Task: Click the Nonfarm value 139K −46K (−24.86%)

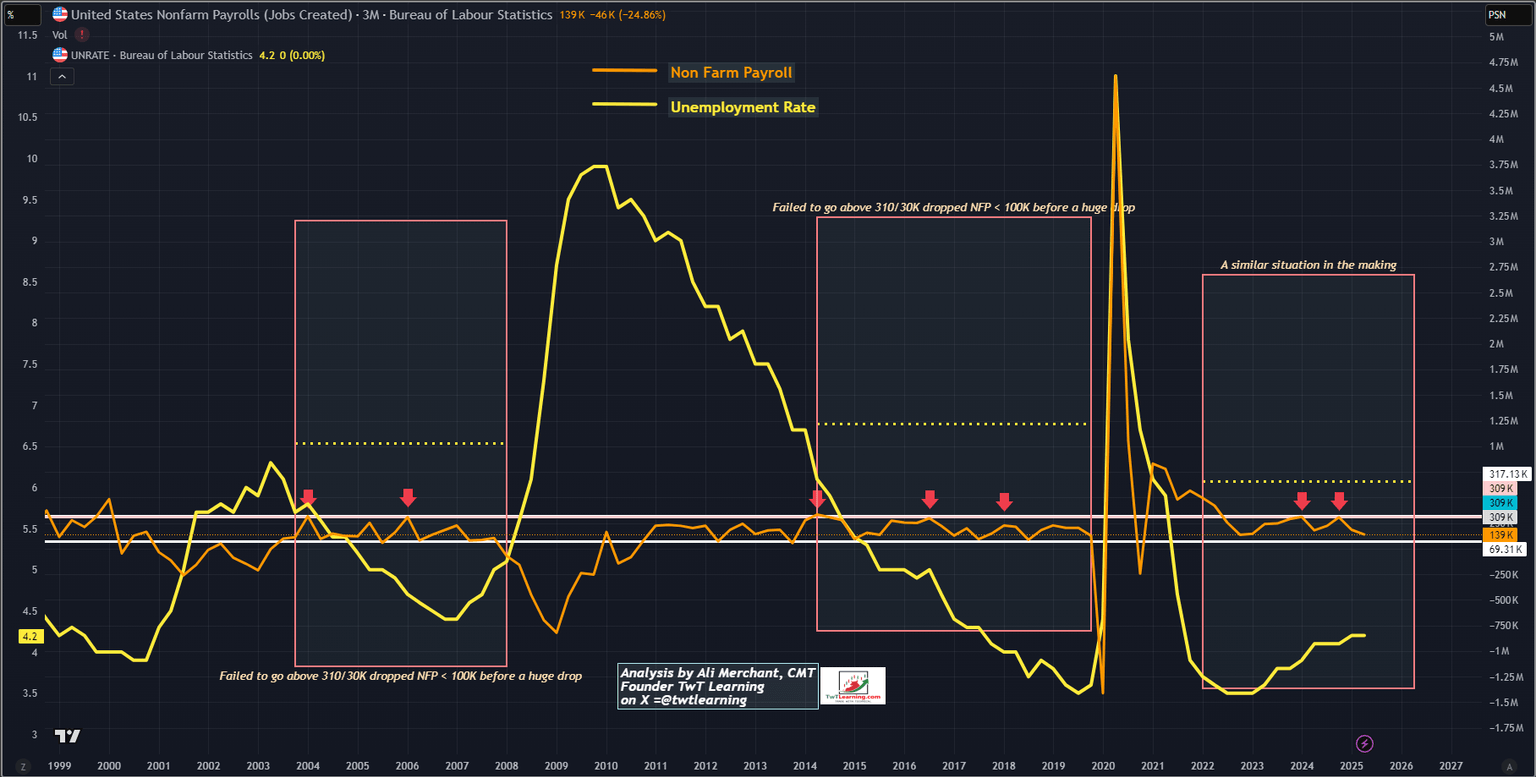Action: 612,15
